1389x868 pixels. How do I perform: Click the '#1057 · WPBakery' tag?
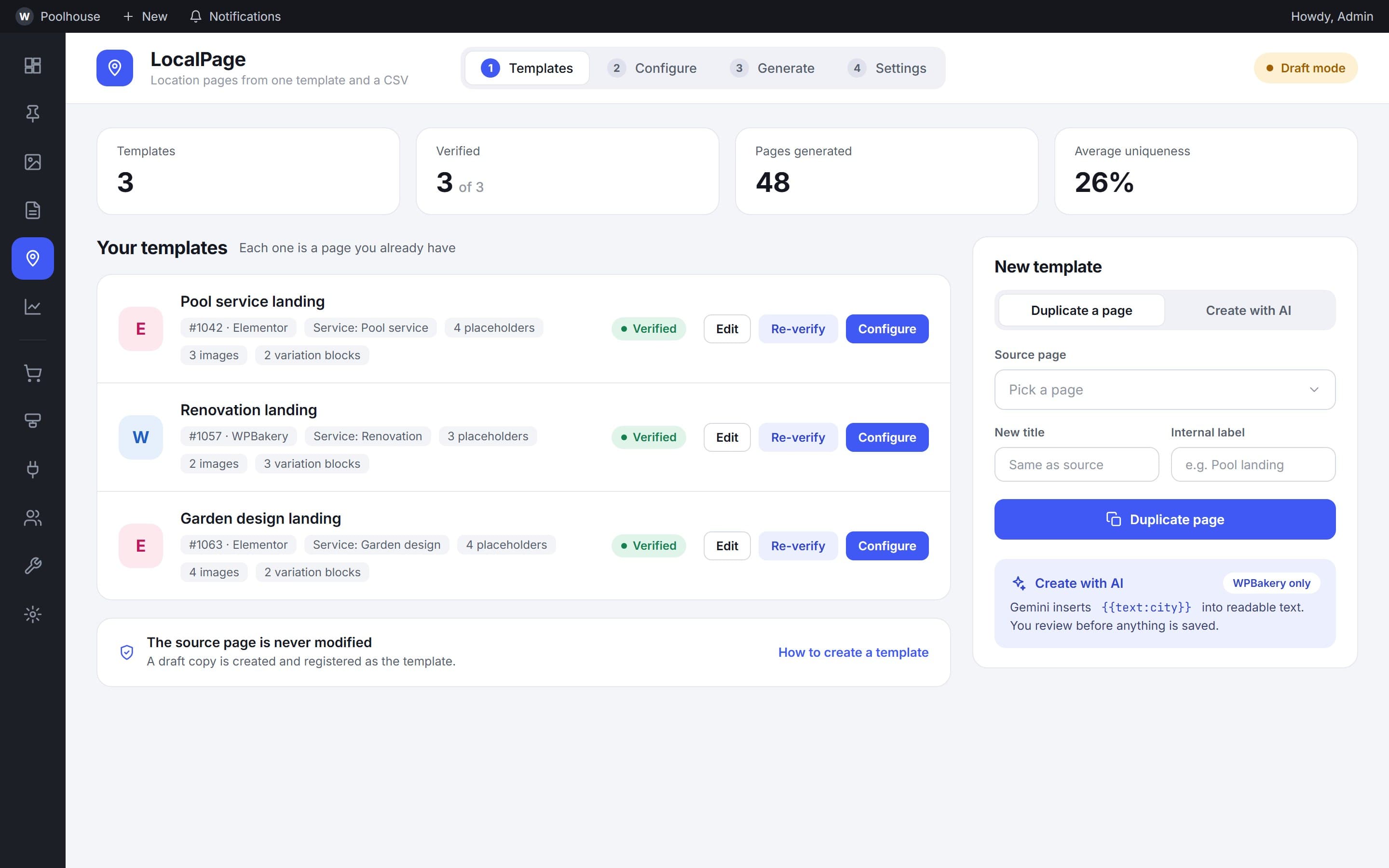point(238,436)
